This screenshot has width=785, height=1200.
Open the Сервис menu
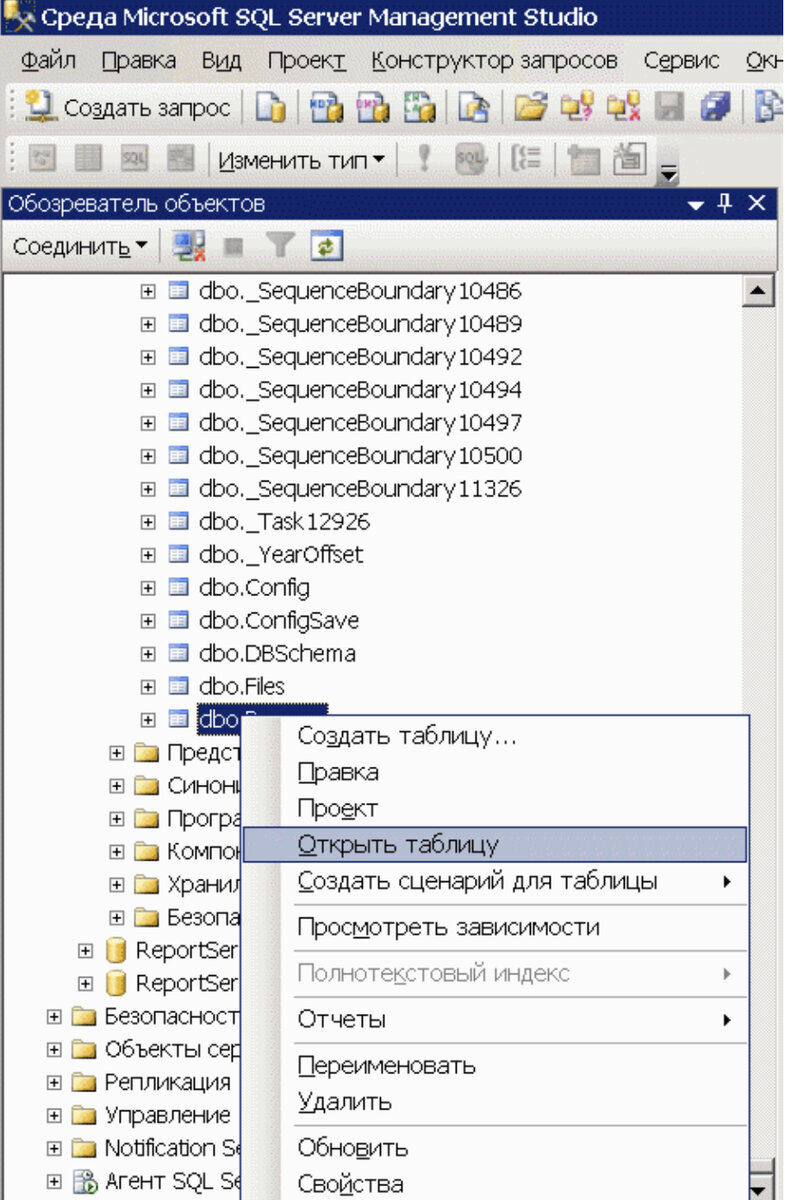[681, 61]
